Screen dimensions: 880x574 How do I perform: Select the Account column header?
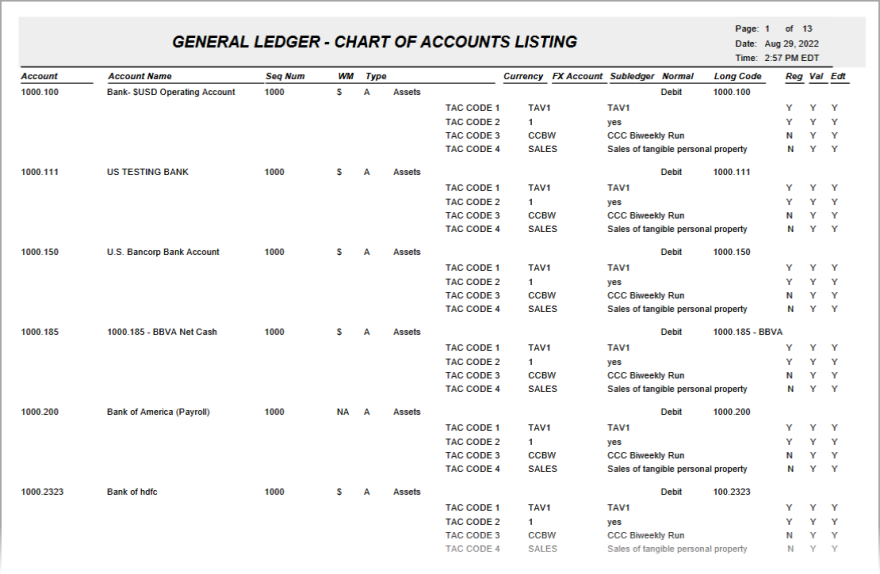pyautogui.click(x=39, y=76)
